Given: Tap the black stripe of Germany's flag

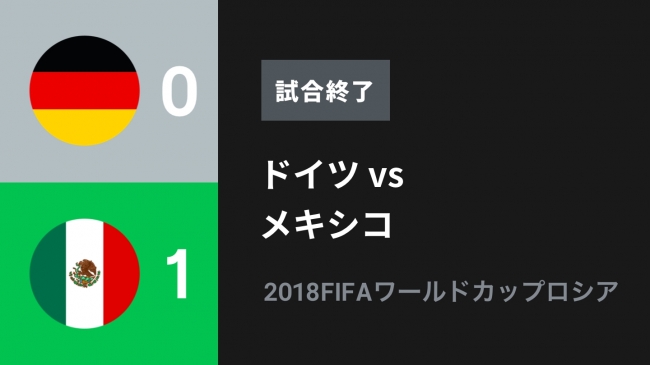Looking at the screenshot, I should point(85,54).
